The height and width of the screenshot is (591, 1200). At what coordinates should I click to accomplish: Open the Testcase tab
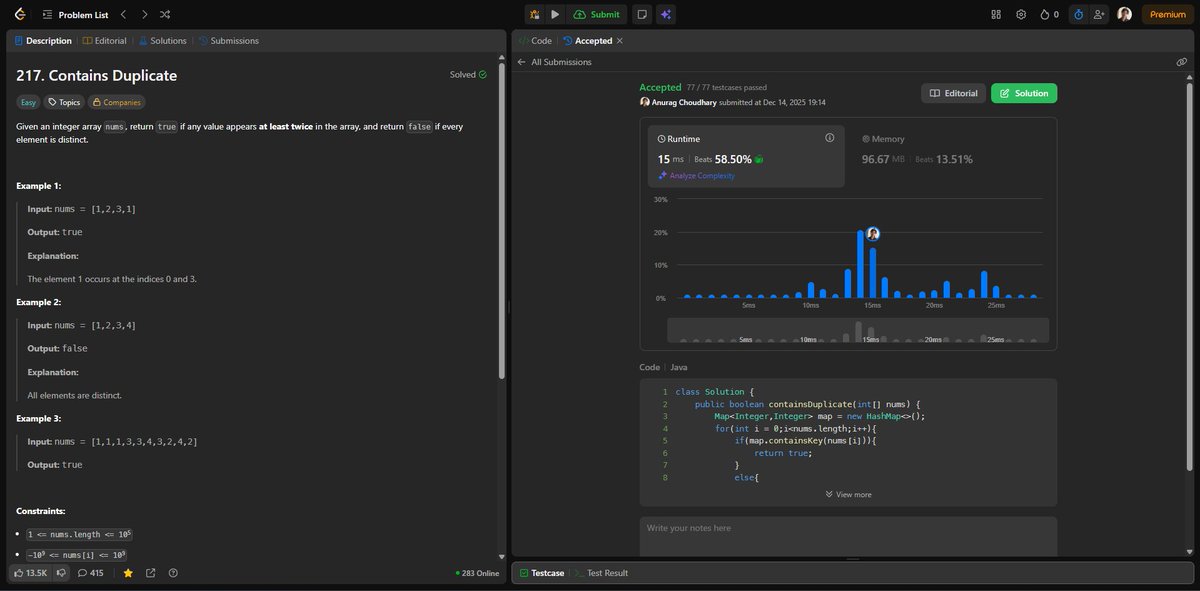[542, 573]
